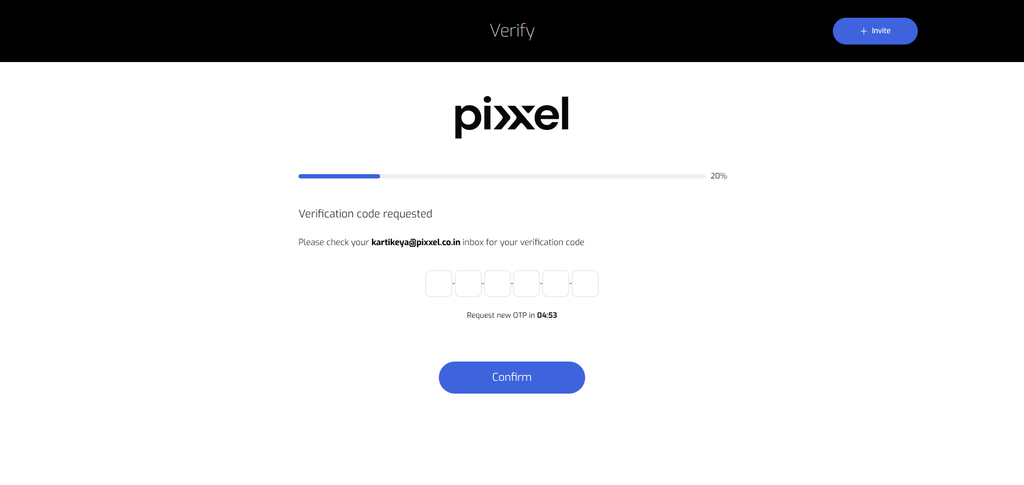
Task: Select the kartikeya@pixxel.co.in email address
Action: point(416,242)
